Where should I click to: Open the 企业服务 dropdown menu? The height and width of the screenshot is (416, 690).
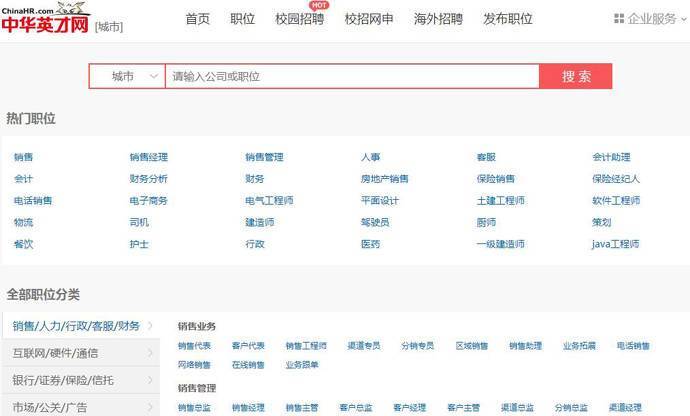pyautogui.click(x=650, y=18)
